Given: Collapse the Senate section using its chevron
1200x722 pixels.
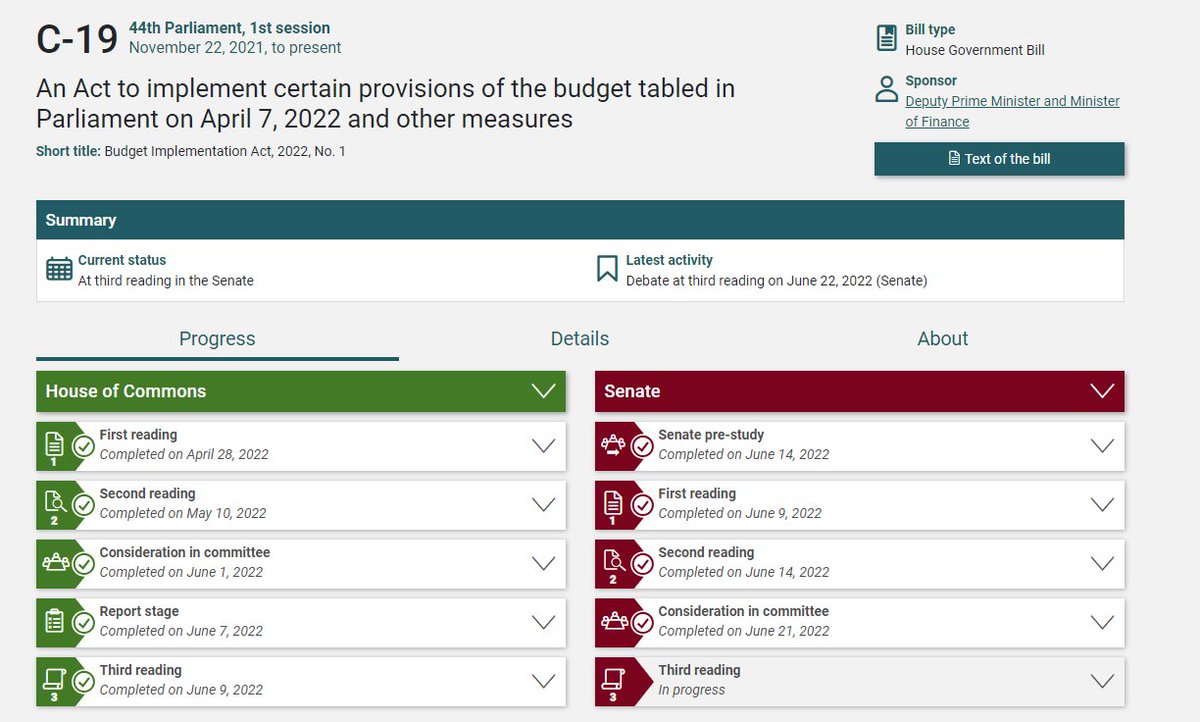Looking at the screenshot, I should 1103,391.
